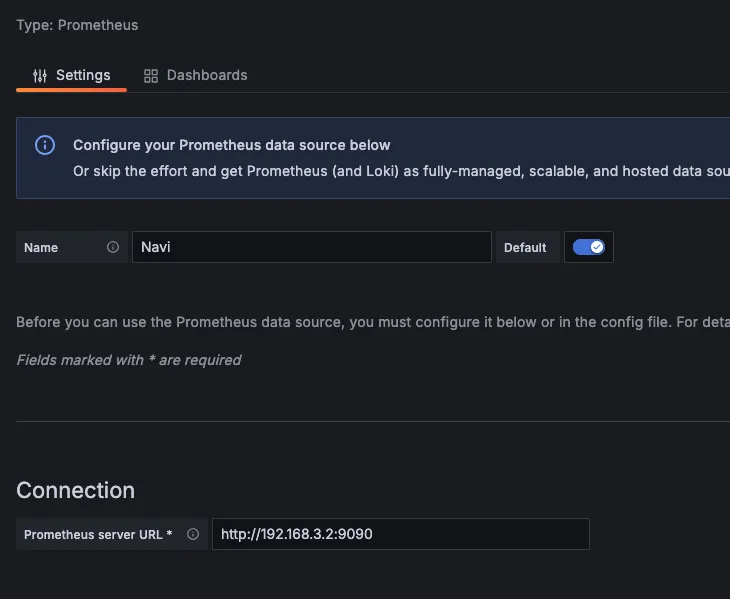Click the 'Before you can use the Prometheus' paragraph

373,322
